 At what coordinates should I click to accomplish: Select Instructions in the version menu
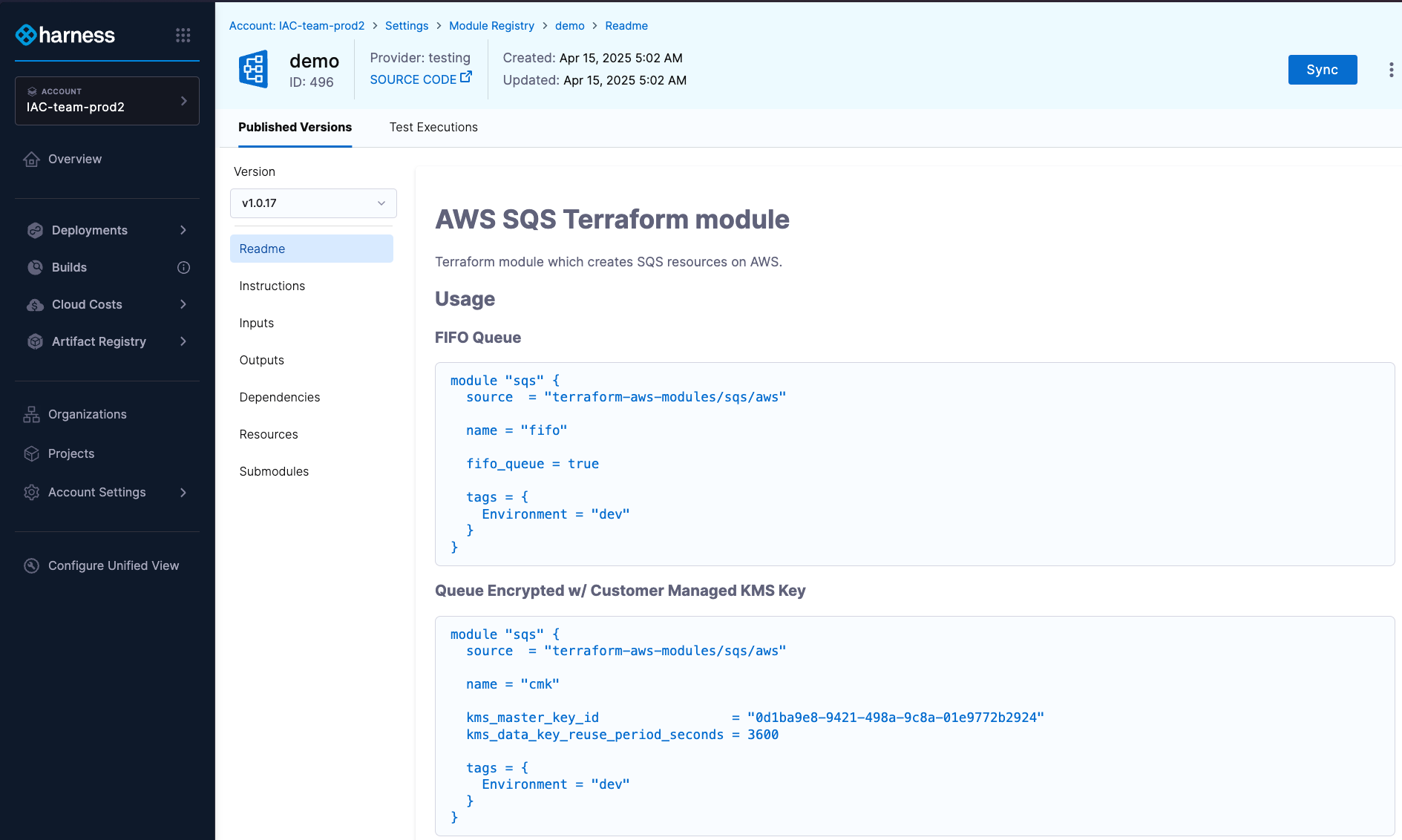[x=311, y=286]
